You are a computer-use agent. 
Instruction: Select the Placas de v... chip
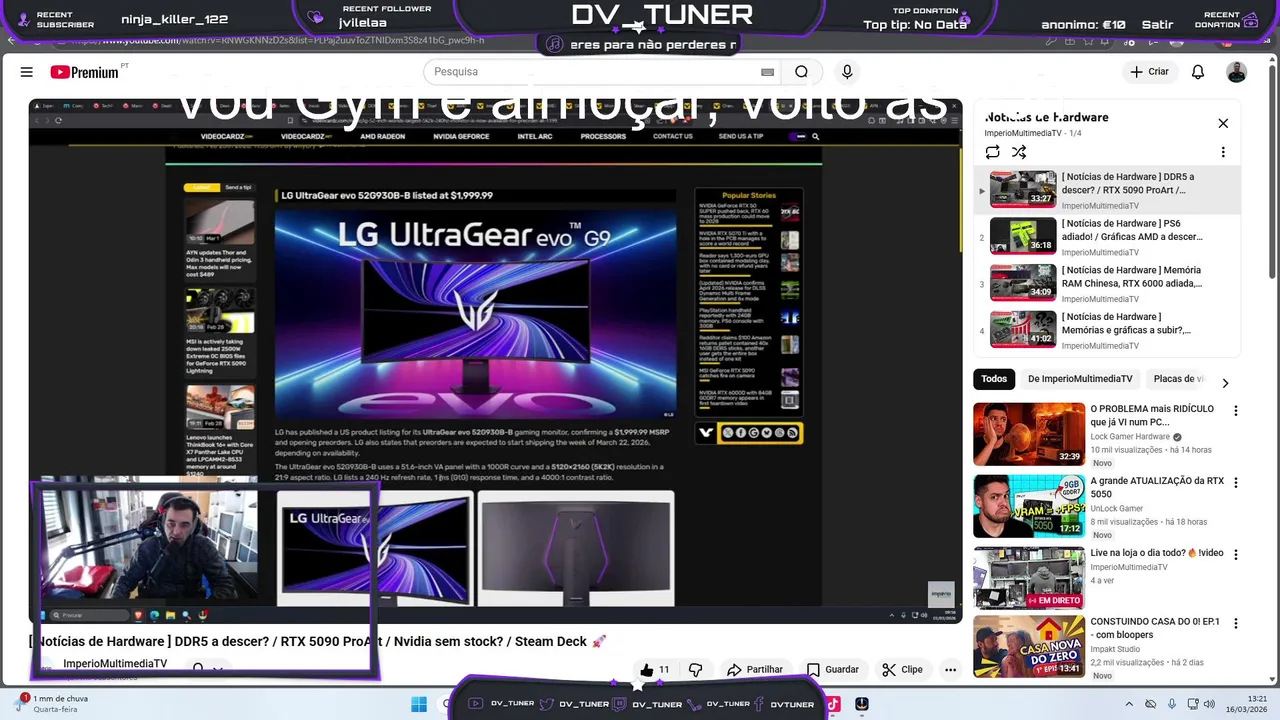[1178, 379]
